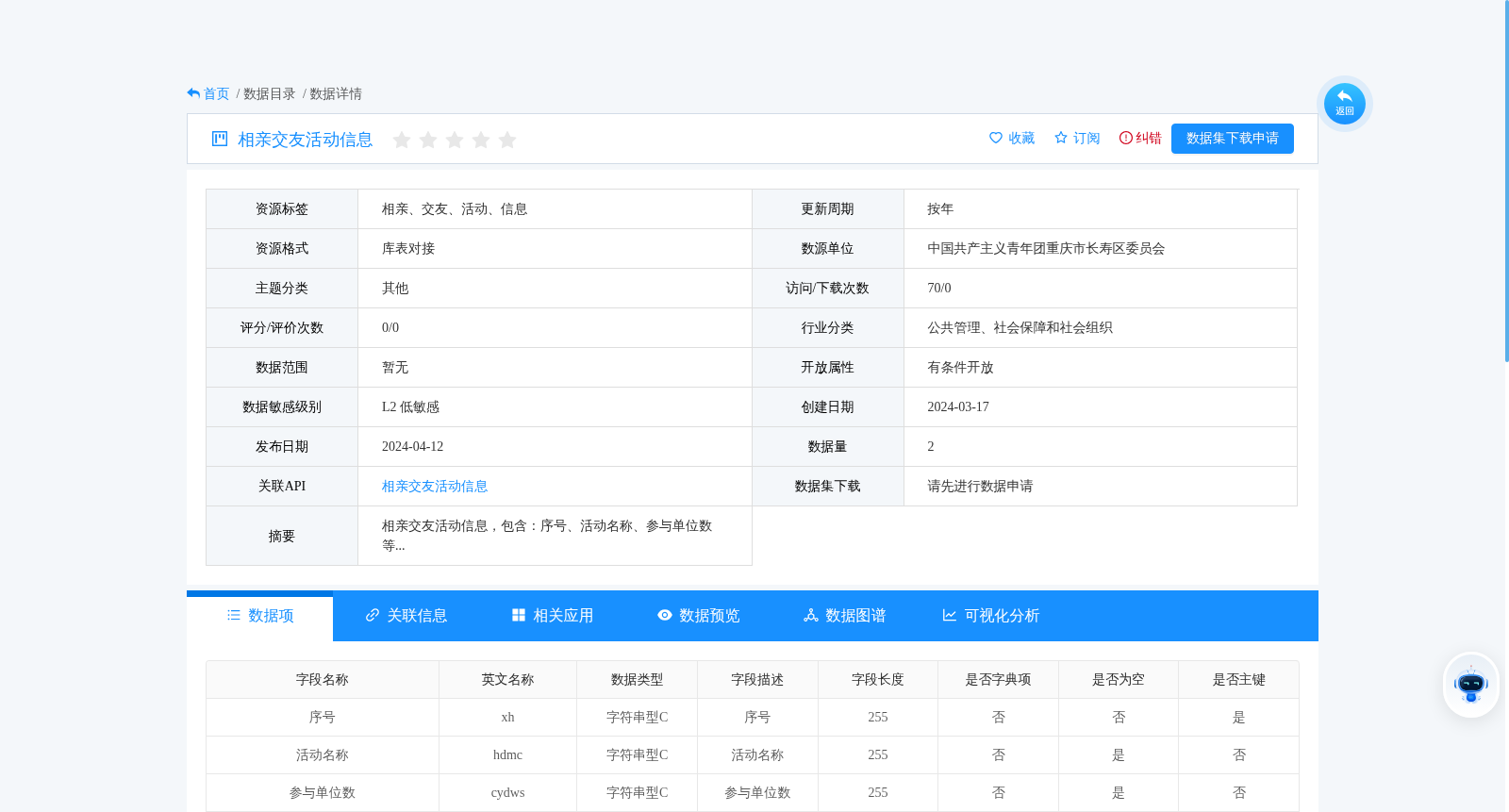Click the 纠错 text link
The width and height of the screenshot is (1509, 812).
[x=1149, y=138]
